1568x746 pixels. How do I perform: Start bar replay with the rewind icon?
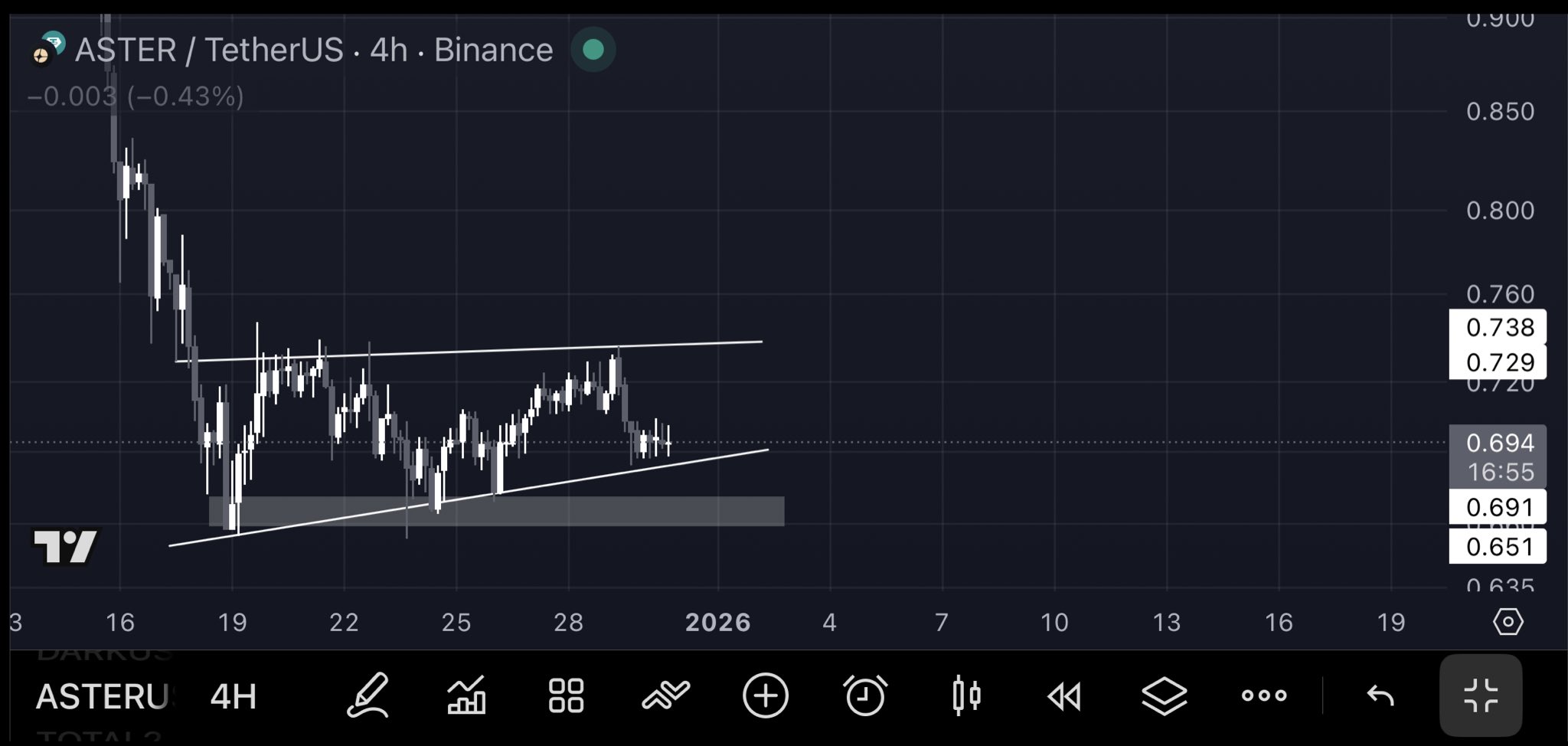point(1064,695)
